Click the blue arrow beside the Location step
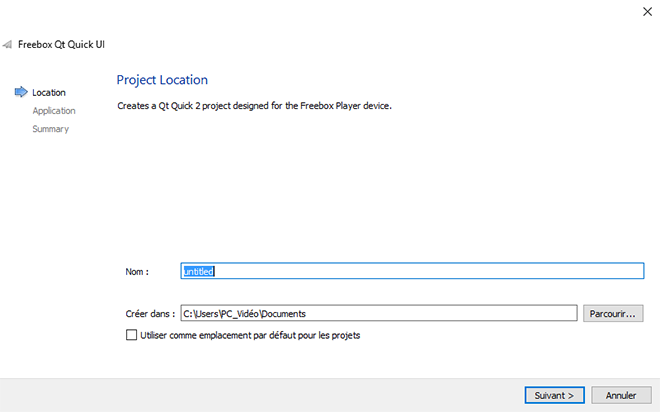The height and width of the screenshot is (412, 660). click(x=21, y=93)
